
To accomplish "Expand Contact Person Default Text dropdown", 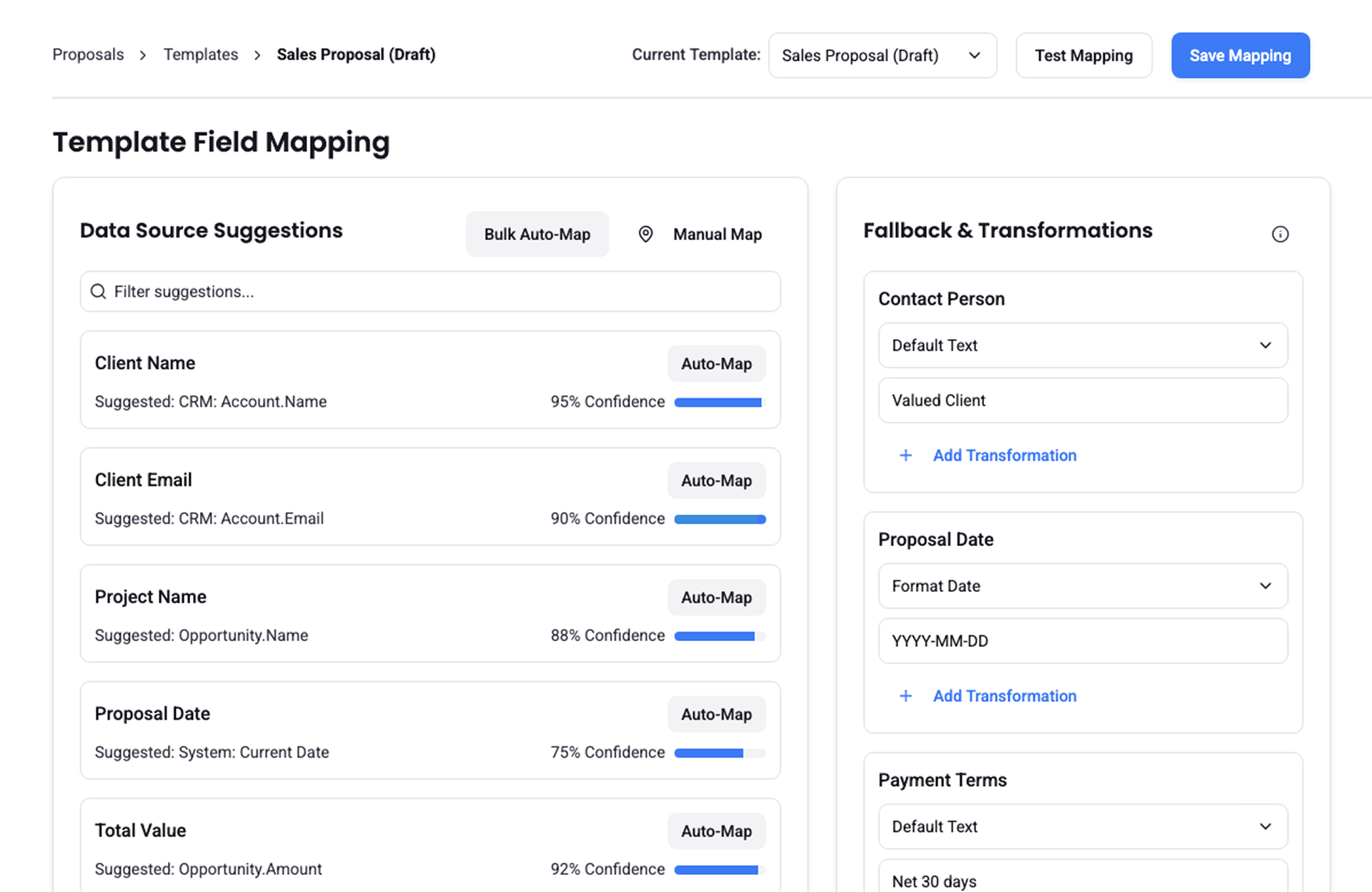I will 1082,345.
